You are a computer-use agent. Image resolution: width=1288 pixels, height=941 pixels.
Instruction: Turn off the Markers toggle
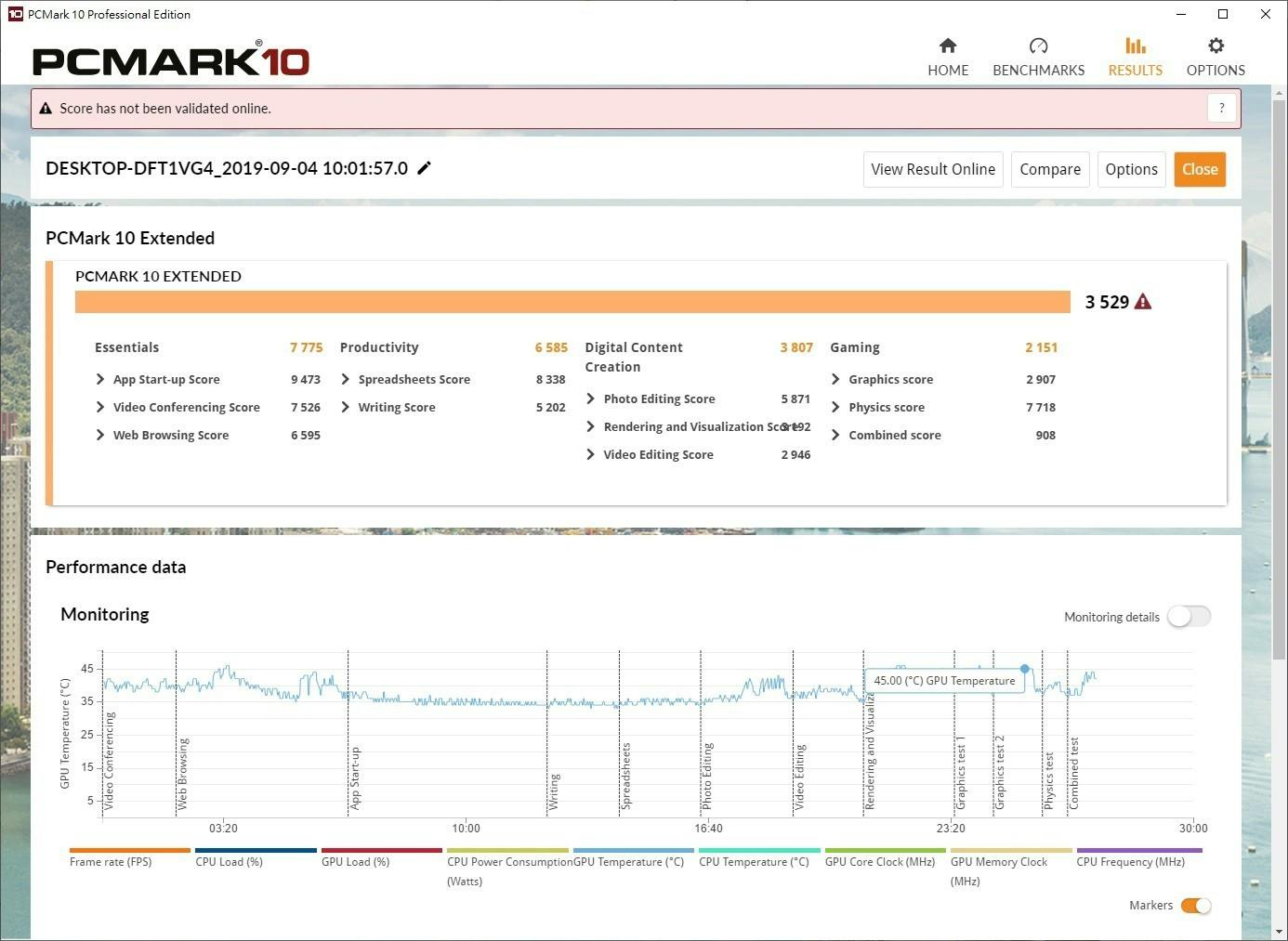(1195, 906)
